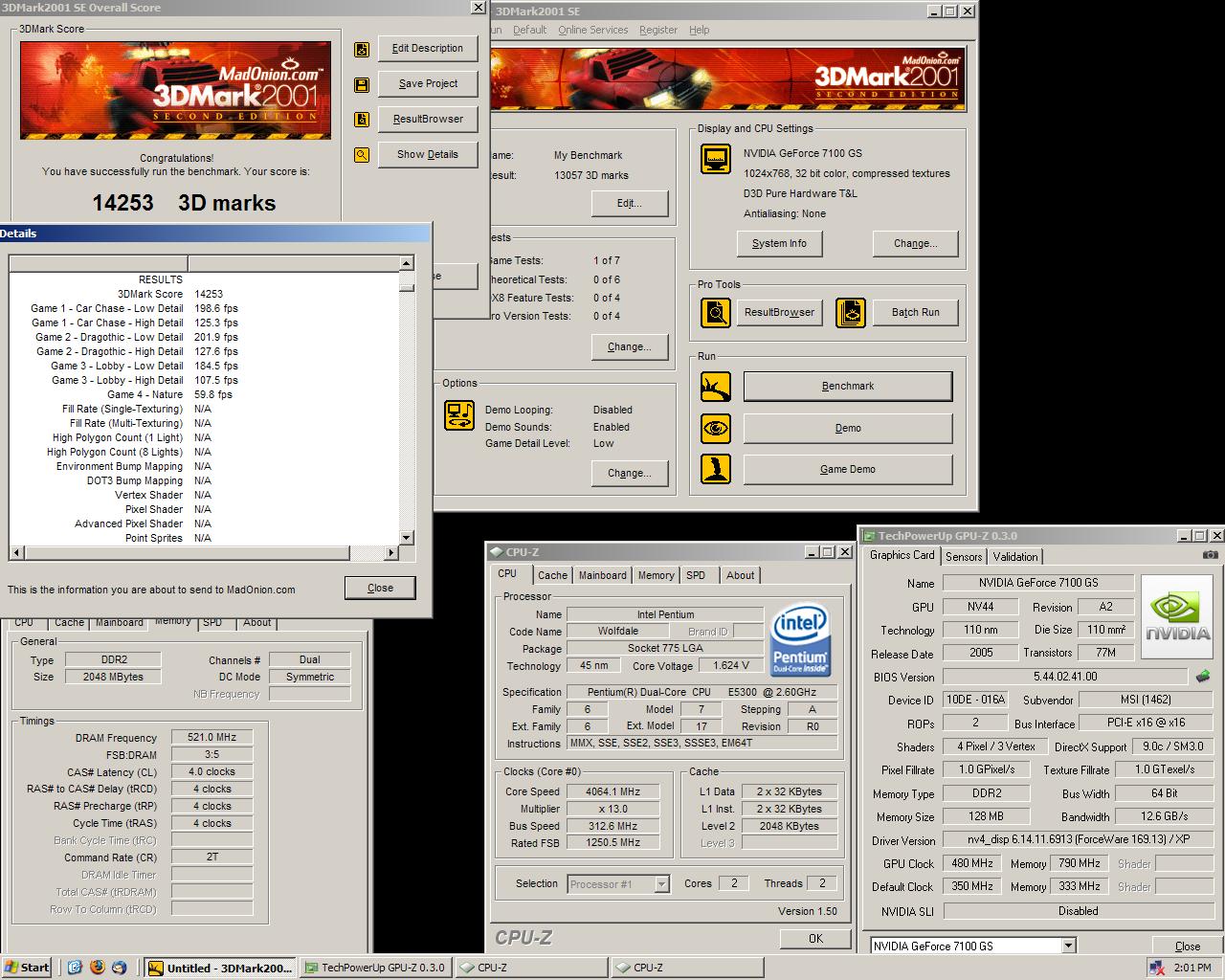1225x980 pixels.
Task: Click the Game Demo player icon
Action: [715, 469]
